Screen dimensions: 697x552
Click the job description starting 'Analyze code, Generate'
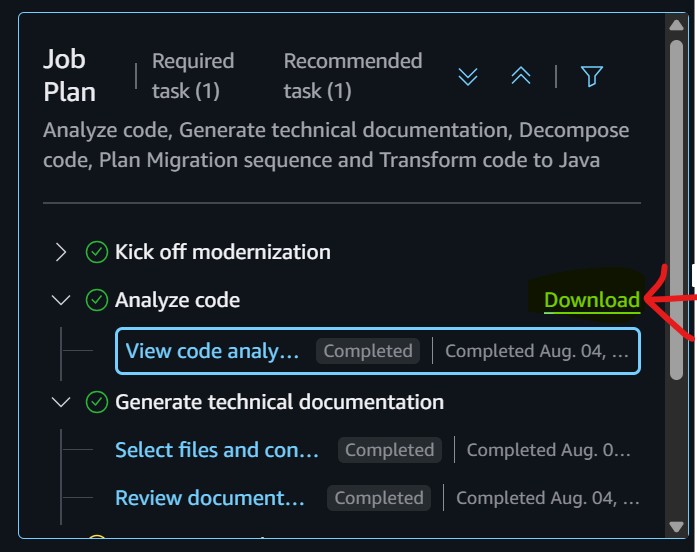pos(336,145)
